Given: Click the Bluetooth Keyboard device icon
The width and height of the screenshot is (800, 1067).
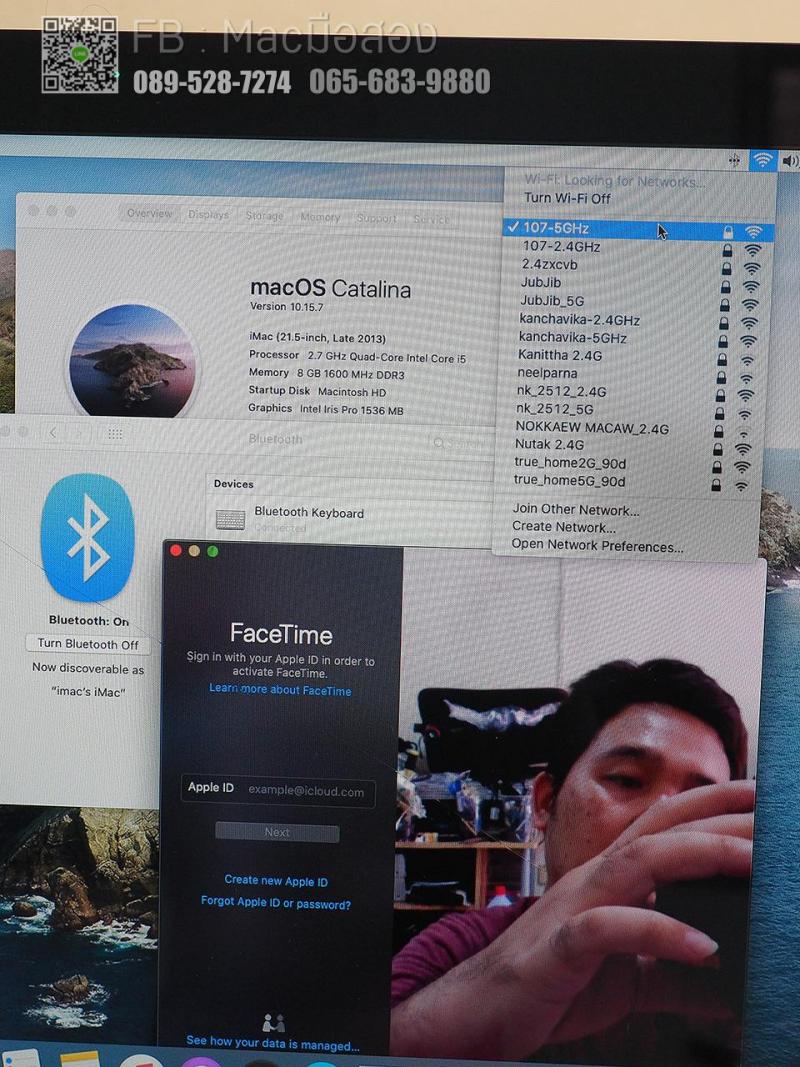Looking at the screenshot, I should [x=230, y=519].
